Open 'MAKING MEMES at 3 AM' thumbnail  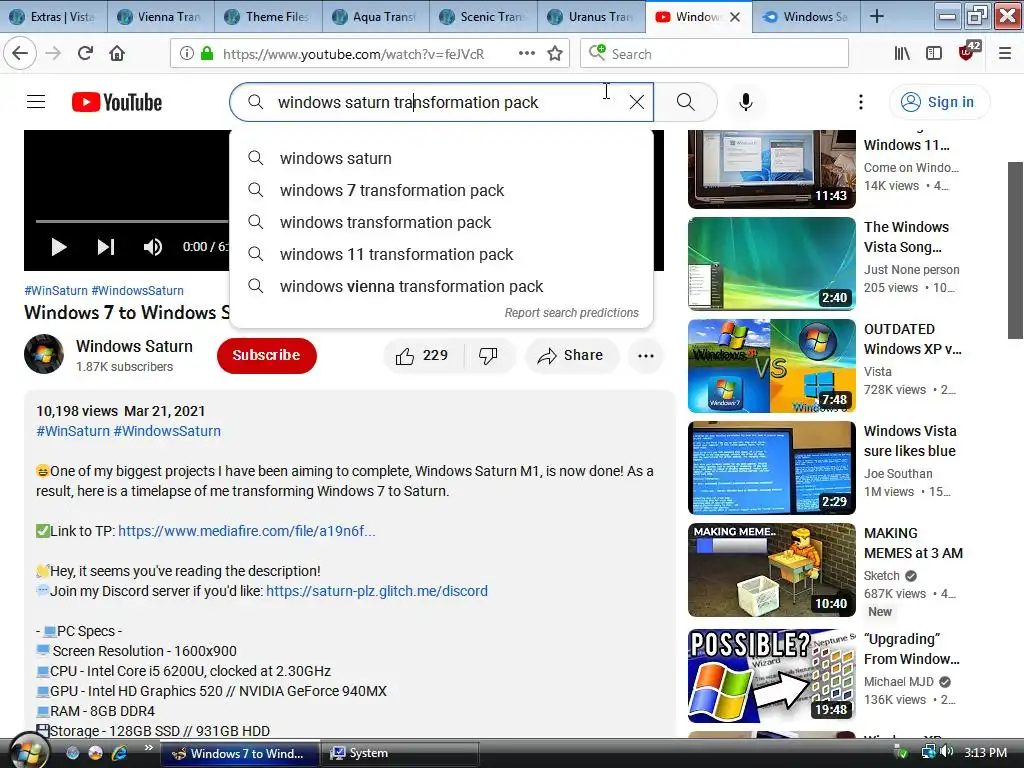772,569
